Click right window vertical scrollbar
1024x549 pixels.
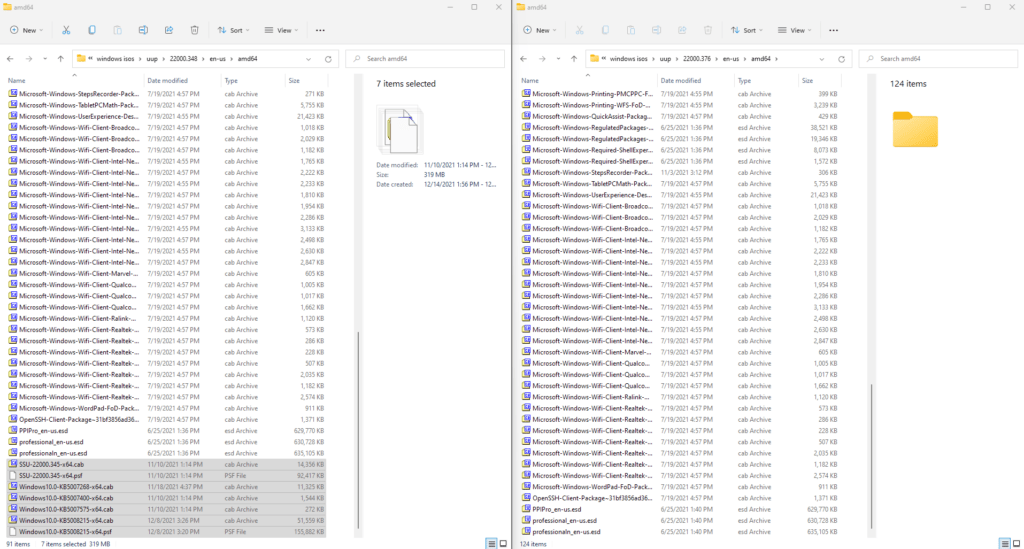[871, 457]
